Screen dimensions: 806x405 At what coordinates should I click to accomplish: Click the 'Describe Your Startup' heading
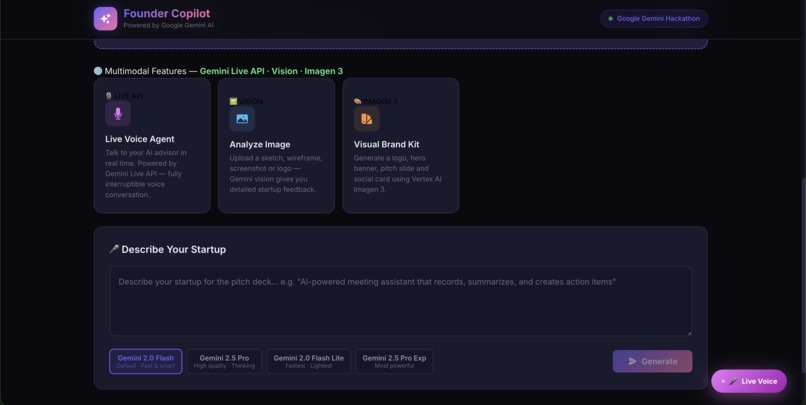(174, 249)
